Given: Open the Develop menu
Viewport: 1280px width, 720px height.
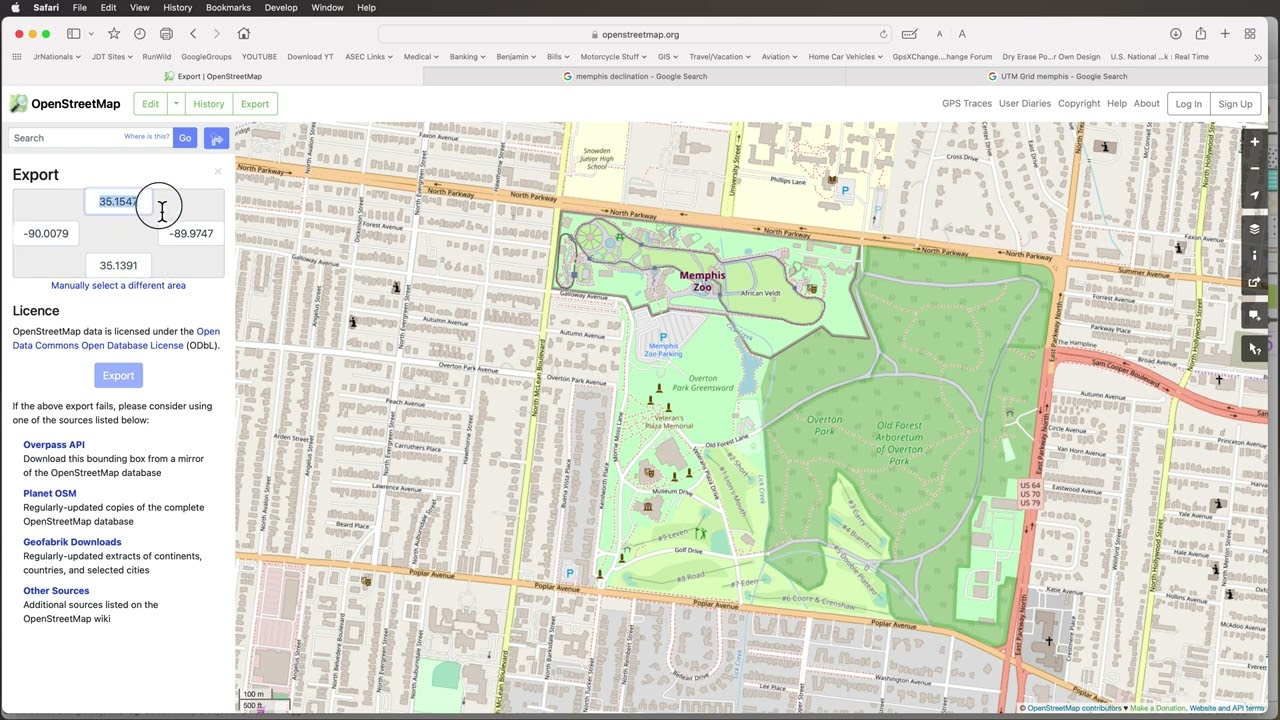Looking at the screenshot, I should tap(281, 8).
